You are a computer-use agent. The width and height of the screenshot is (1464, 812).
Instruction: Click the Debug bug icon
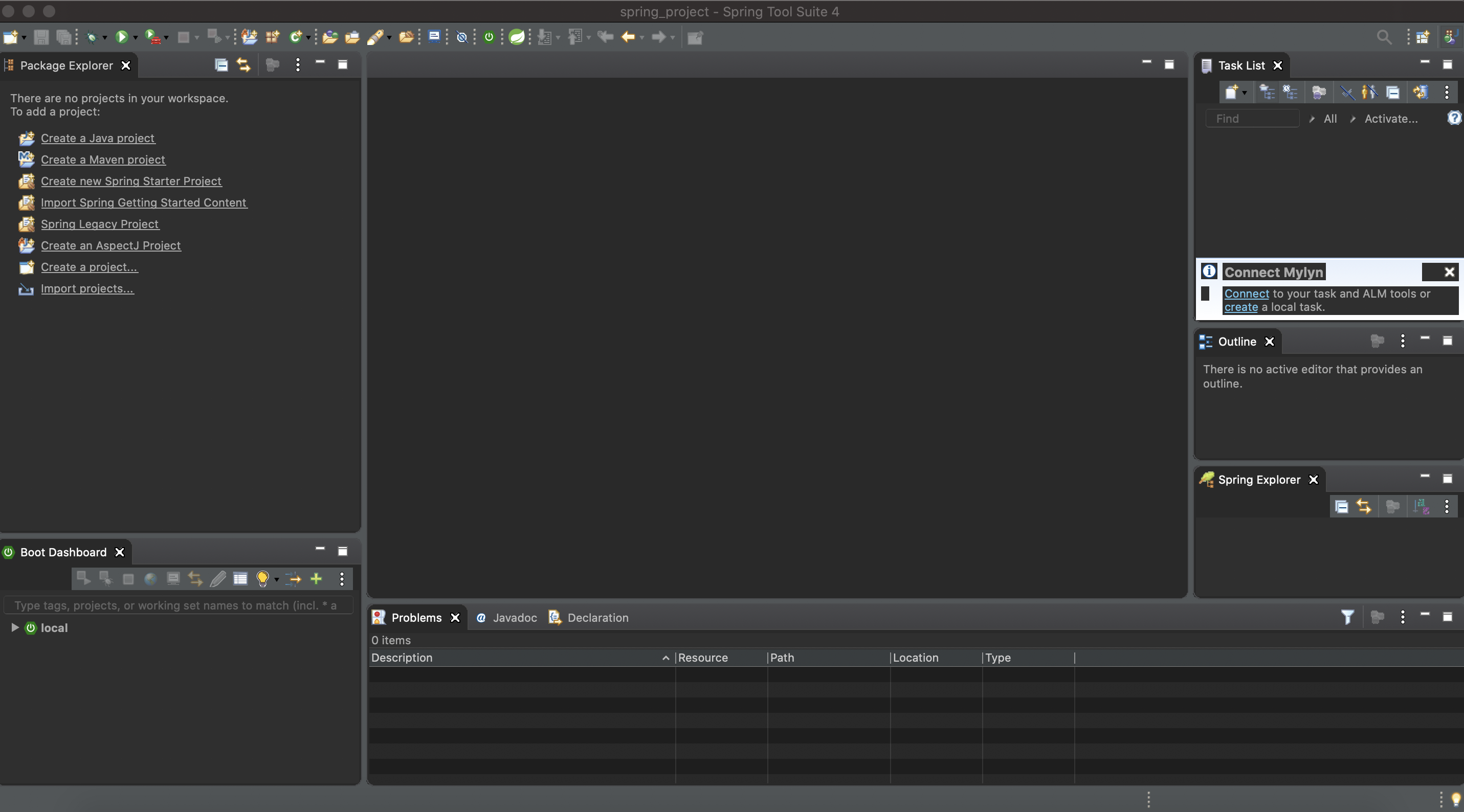(x=92, y=37)
